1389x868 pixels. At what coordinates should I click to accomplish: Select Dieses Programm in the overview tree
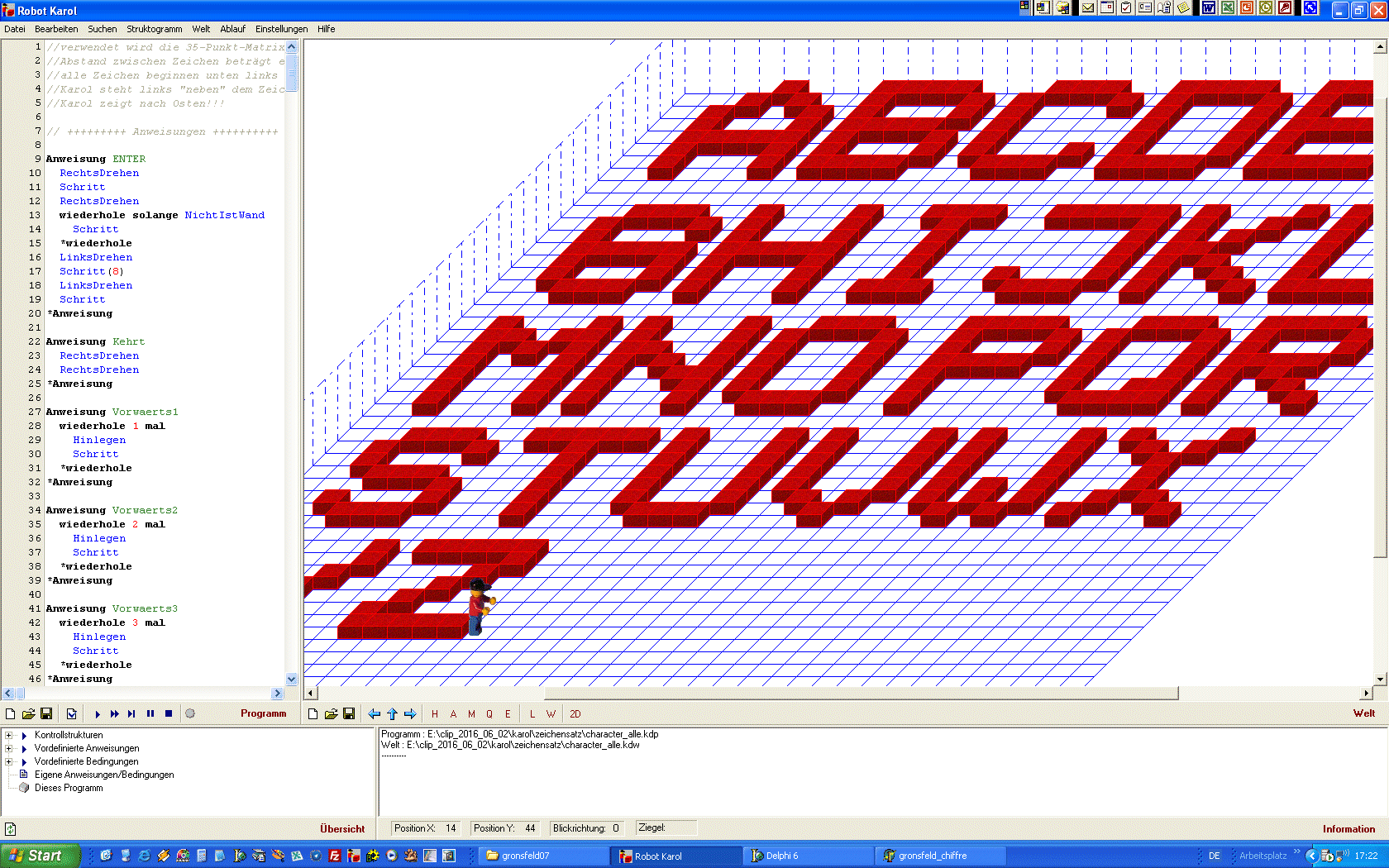(x=69, y=788)
